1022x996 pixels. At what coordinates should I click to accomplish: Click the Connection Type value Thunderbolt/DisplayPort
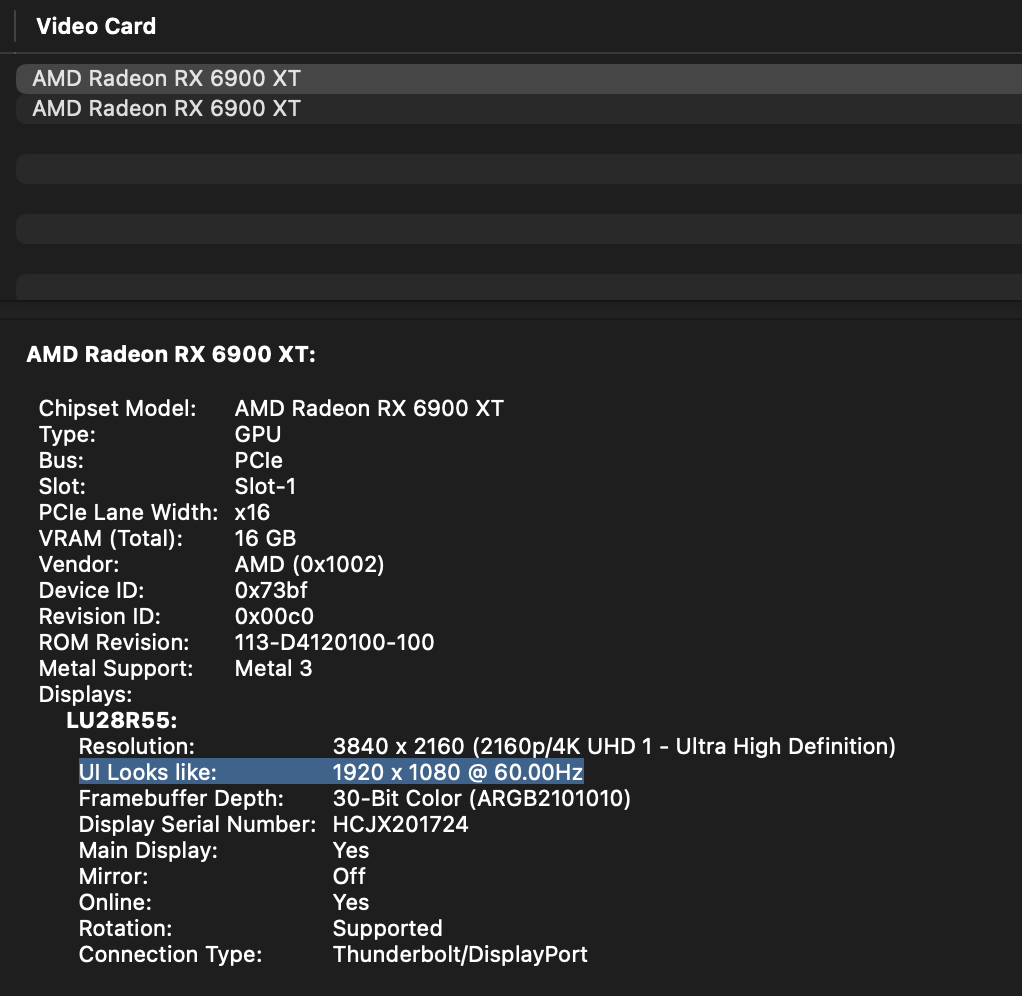(x=460, y=955)
